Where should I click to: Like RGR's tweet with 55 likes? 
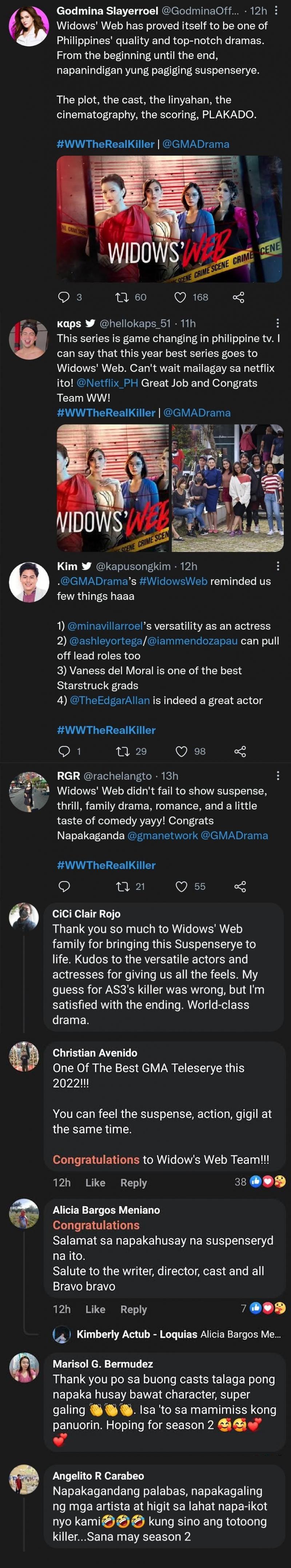(182, 886)
